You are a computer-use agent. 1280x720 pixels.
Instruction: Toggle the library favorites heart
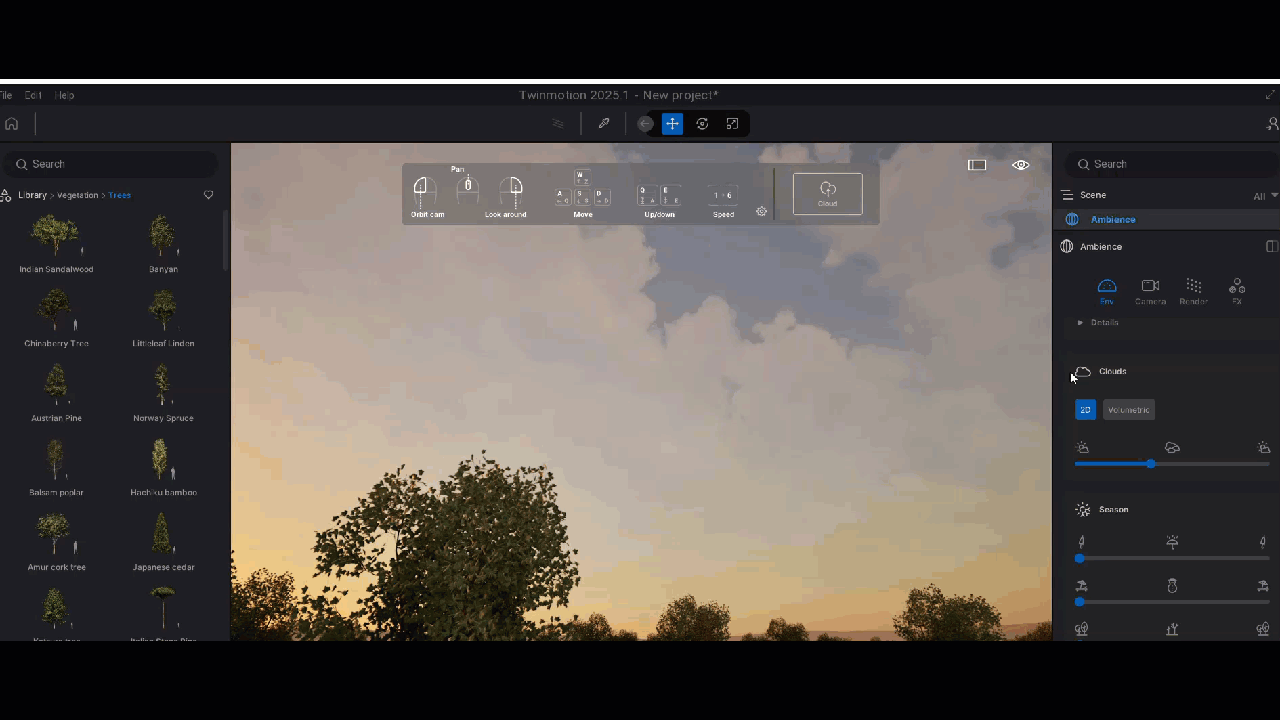(x=208, y=195)
